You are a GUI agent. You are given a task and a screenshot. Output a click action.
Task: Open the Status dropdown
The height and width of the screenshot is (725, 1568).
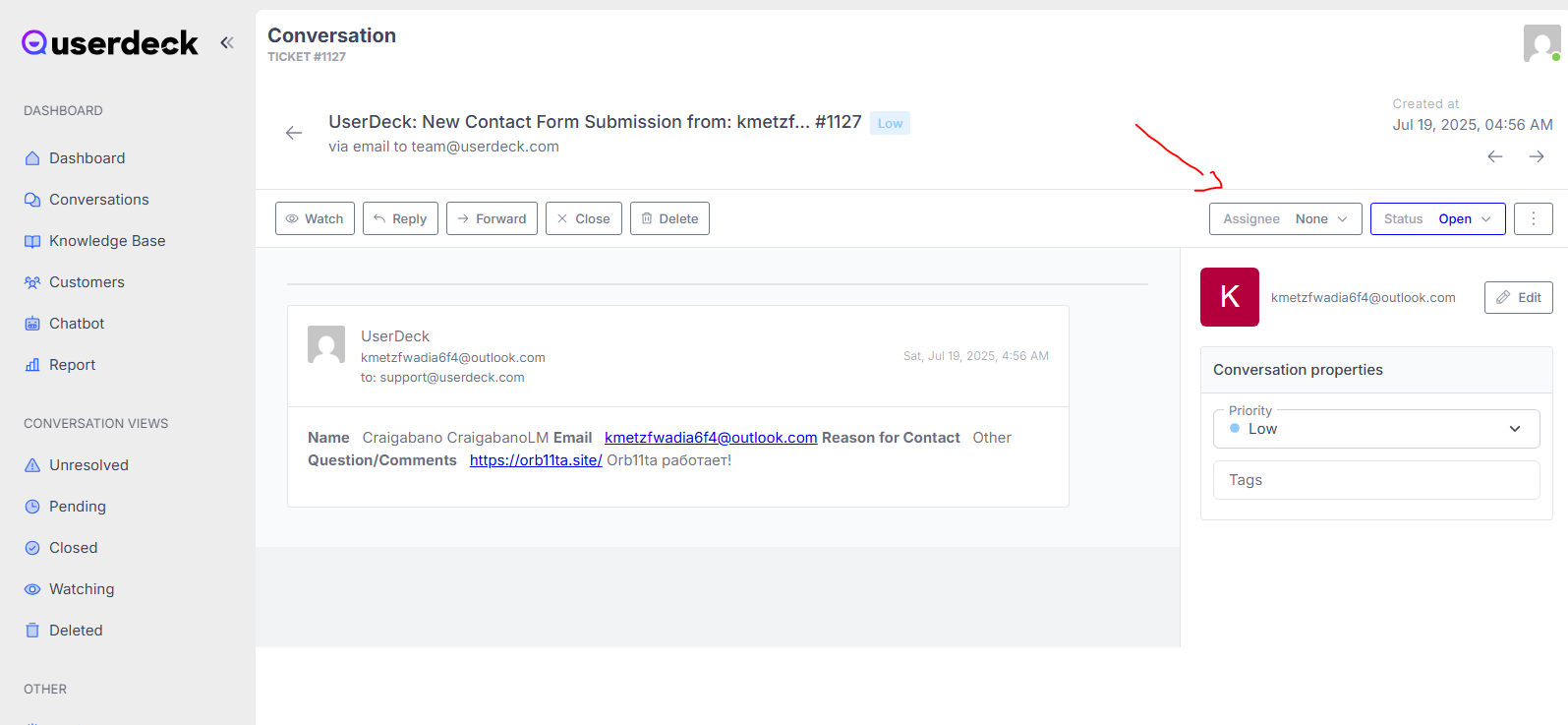click(1438, 218)
